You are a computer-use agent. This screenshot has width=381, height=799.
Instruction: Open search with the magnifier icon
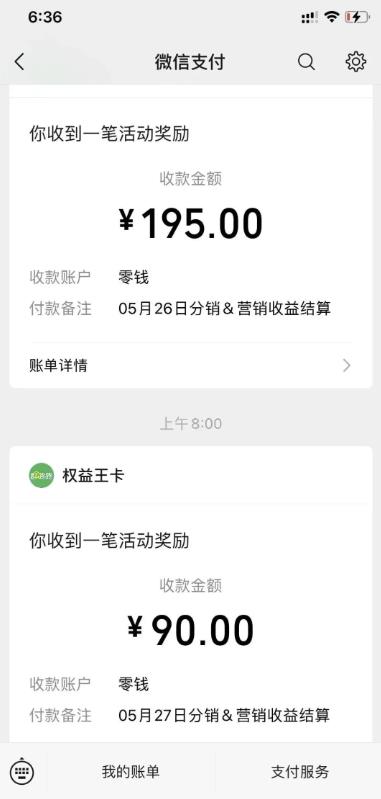tap(306, 62)
